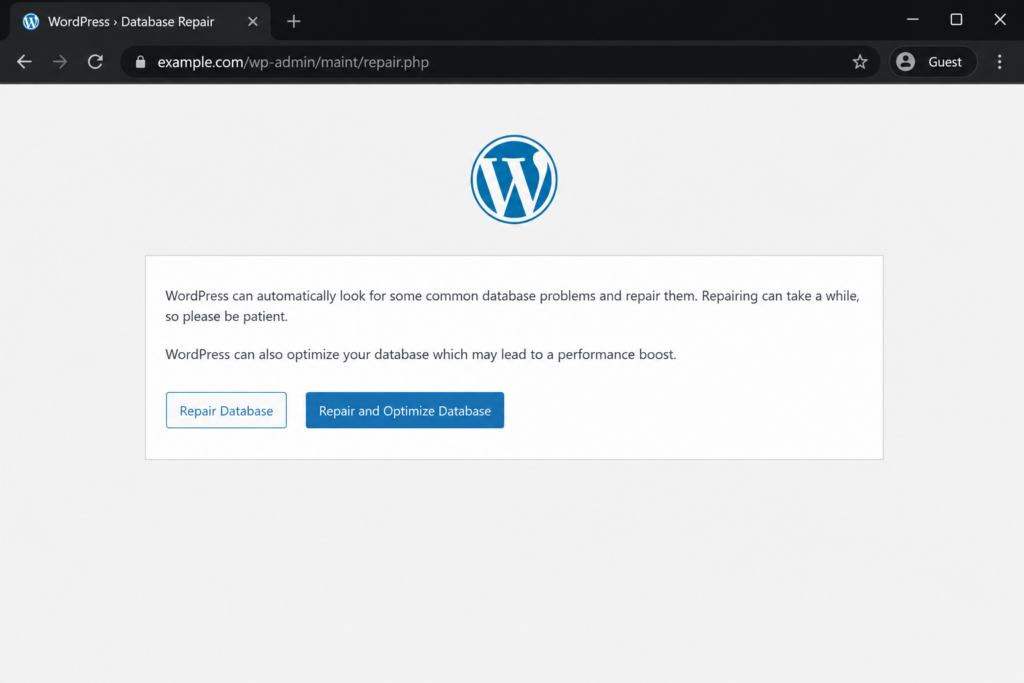Select the WordPress › Database Repair tab
The image size is (1024, 683).
pos(140,22)
